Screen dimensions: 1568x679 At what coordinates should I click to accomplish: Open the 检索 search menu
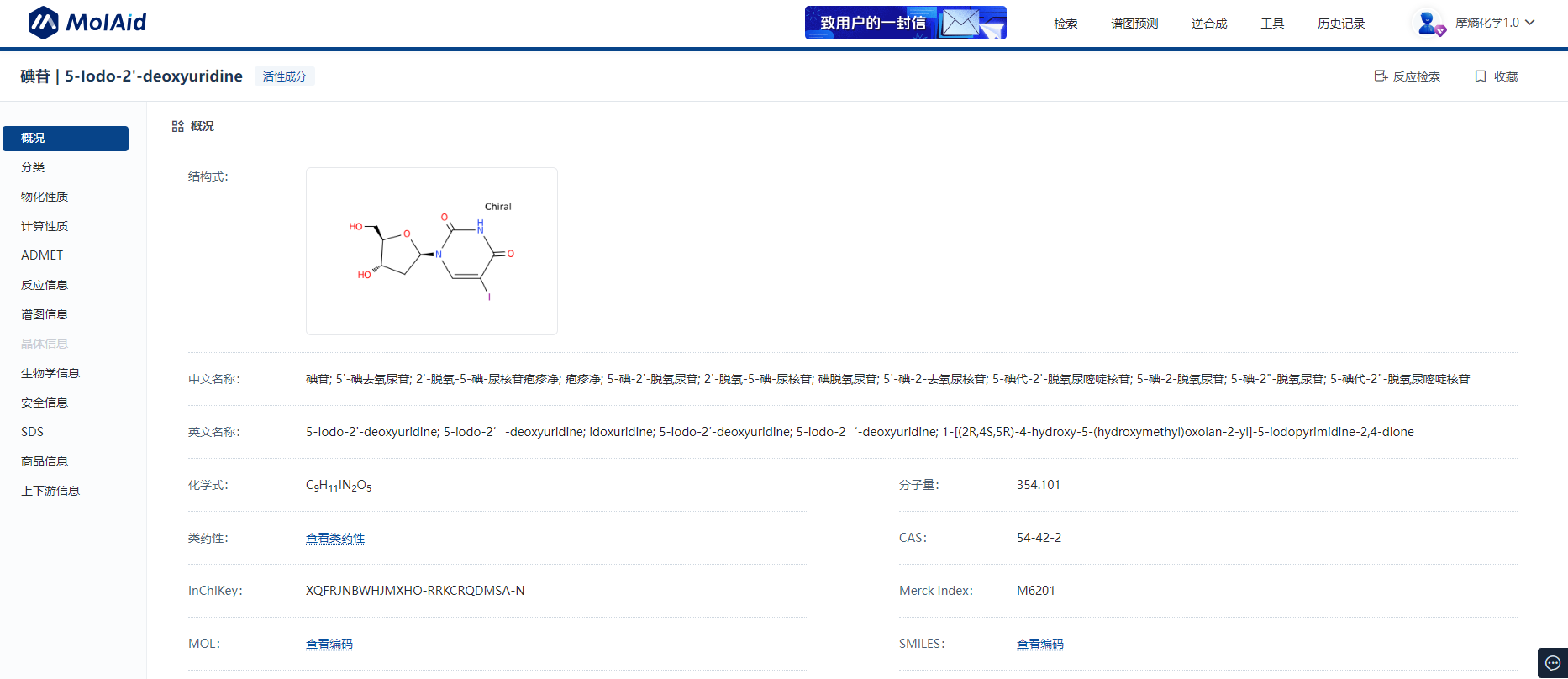click(x=1066, y=24)
